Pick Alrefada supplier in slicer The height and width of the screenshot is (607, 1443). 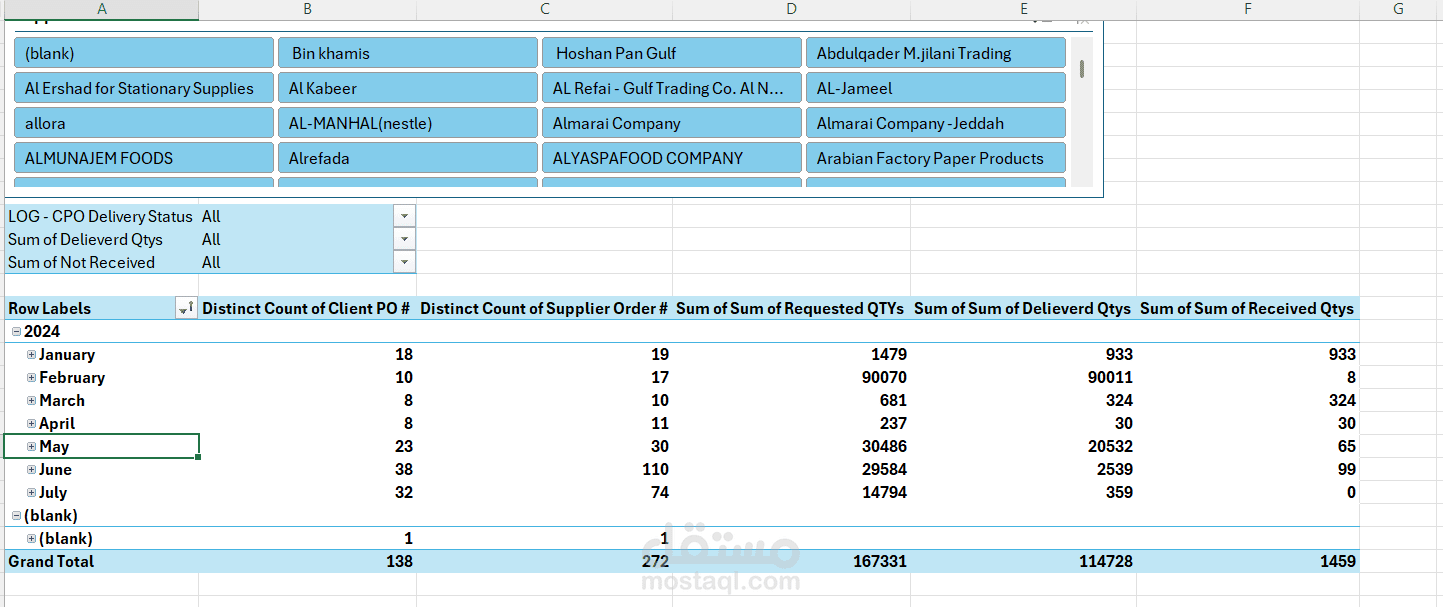click(408, 158)
